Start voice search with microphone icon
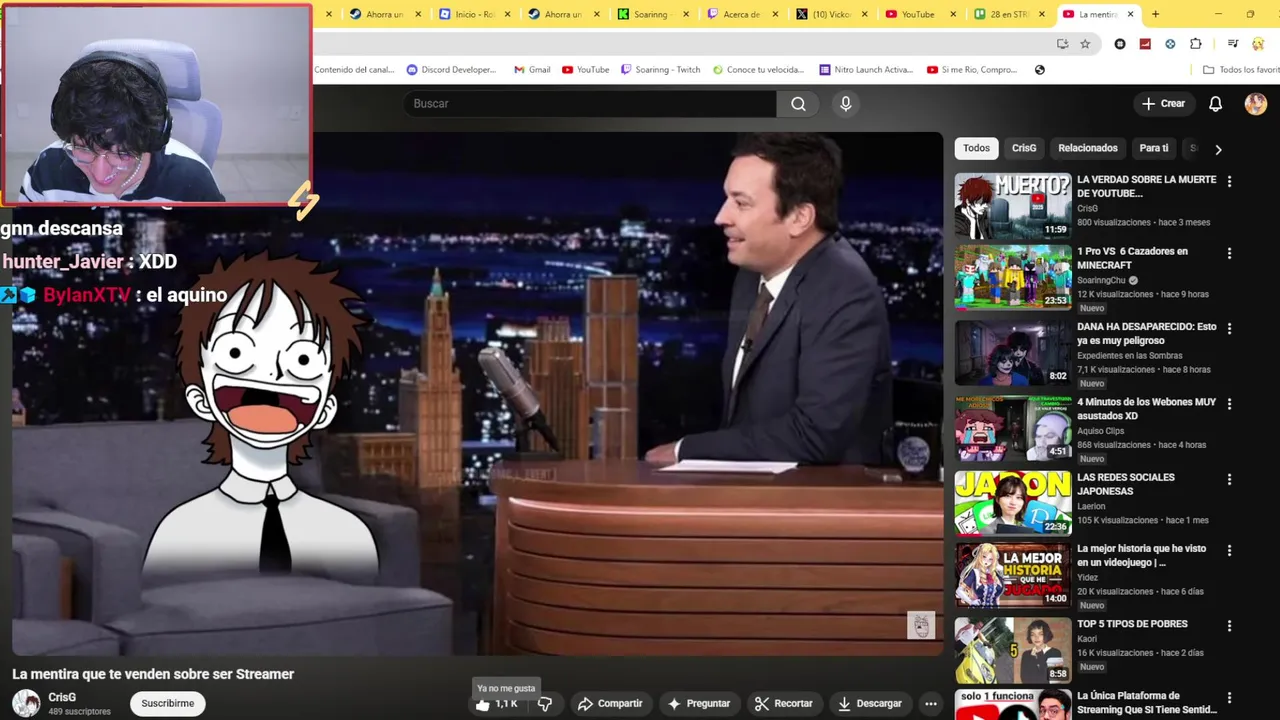The height and width of the screenshot is (720, 1280). 846,104
